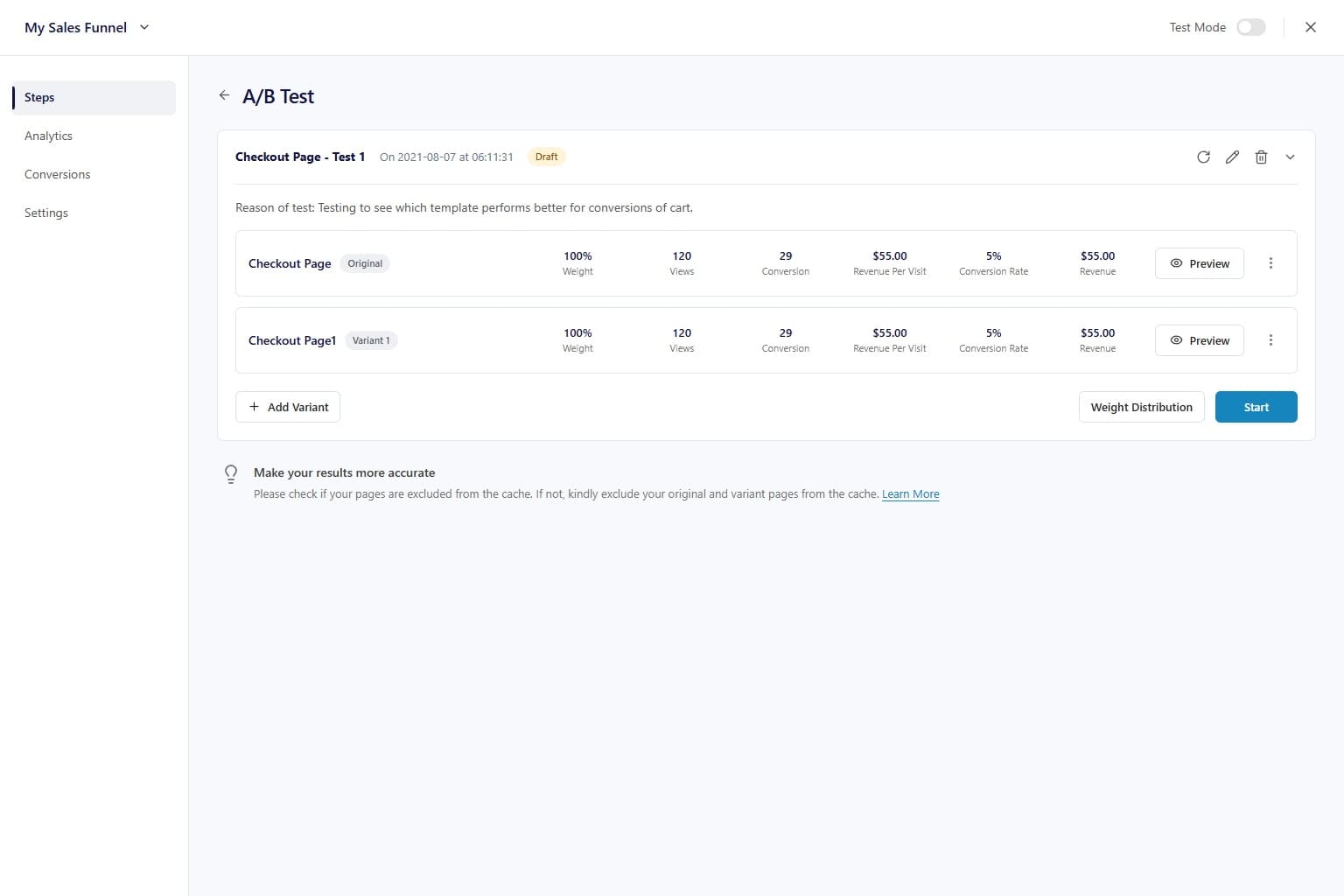Click the 120 Views value in Original row
The width and height of the screenshot is (1344, 896).
click(x=682, y=256)
